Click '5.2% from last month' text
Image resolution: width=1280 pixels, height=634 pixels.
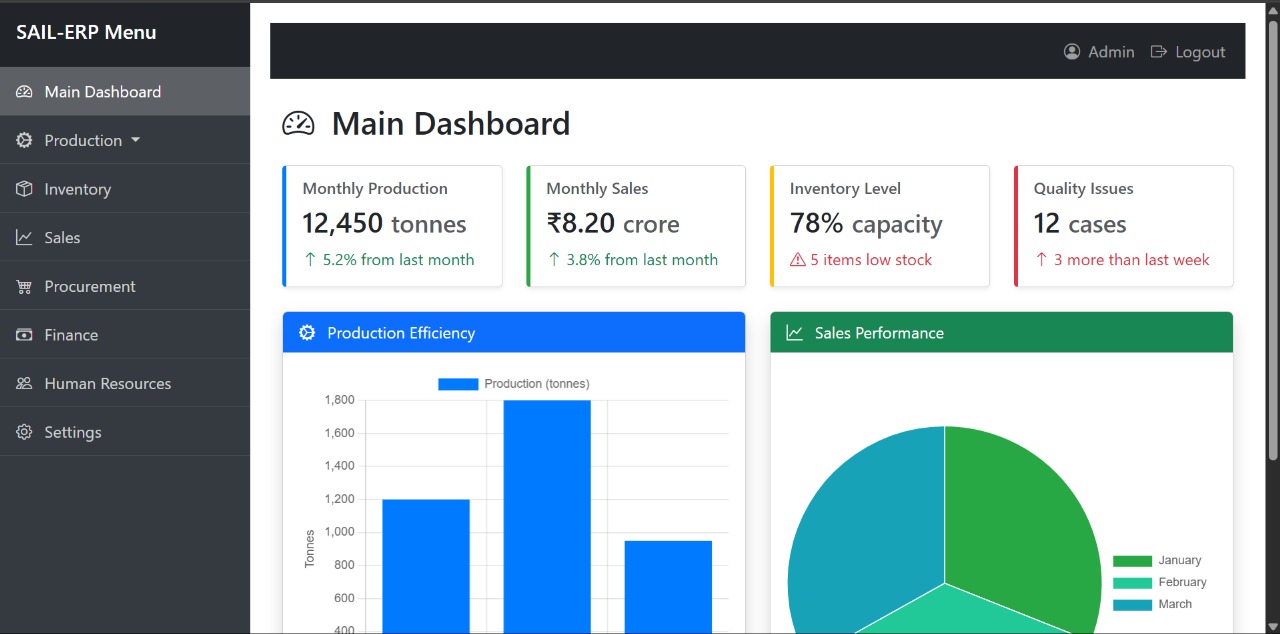click(399, 260)
